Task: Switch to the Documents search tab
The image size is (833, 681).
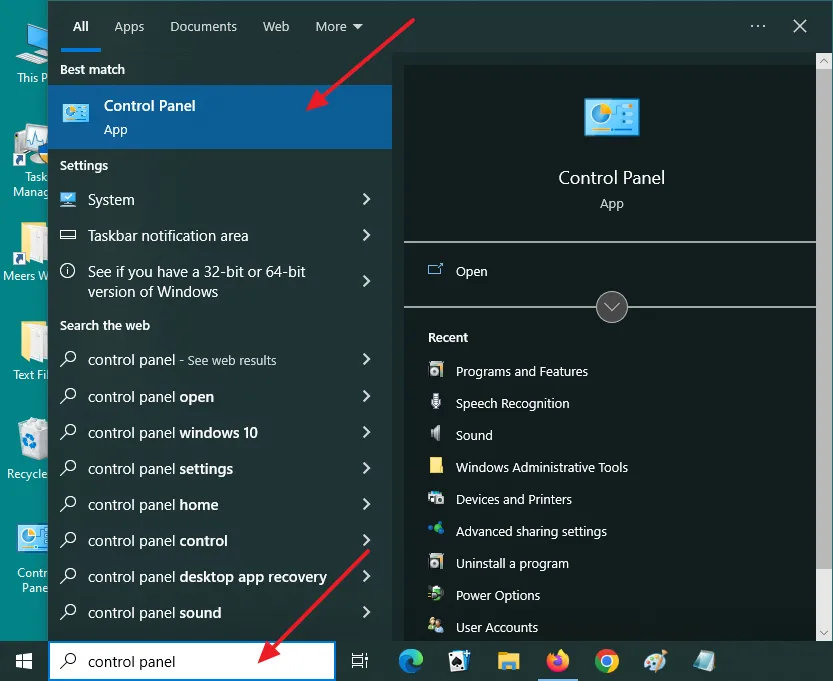Action: point(203,27)
